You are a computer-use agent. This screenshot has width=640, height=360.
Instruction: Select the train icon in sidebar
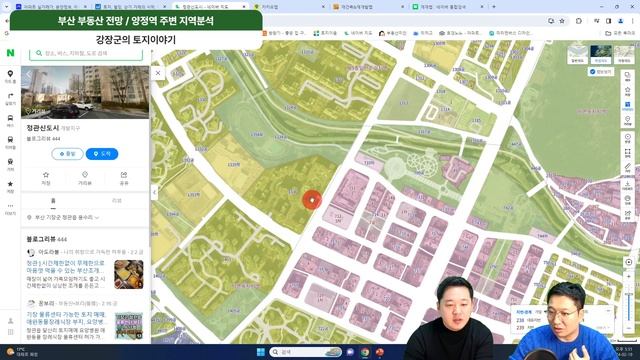coord(10,164)
